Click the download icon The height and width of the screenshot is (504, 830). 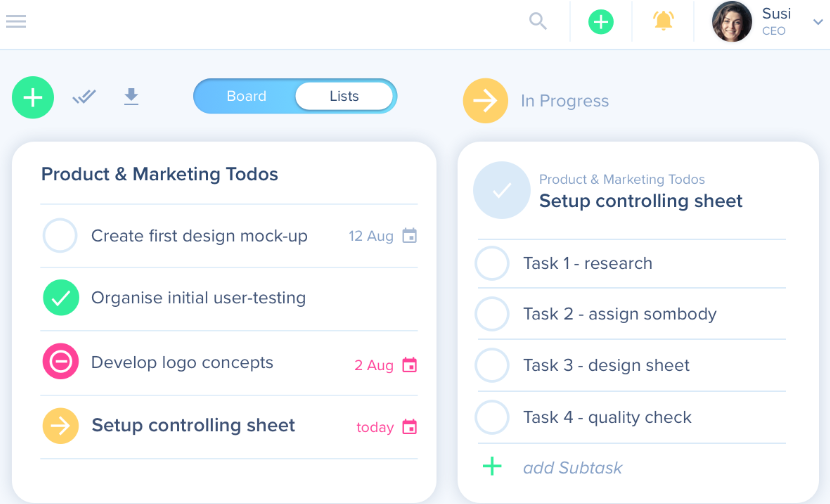pyautogui.click(x=131, y=96)
